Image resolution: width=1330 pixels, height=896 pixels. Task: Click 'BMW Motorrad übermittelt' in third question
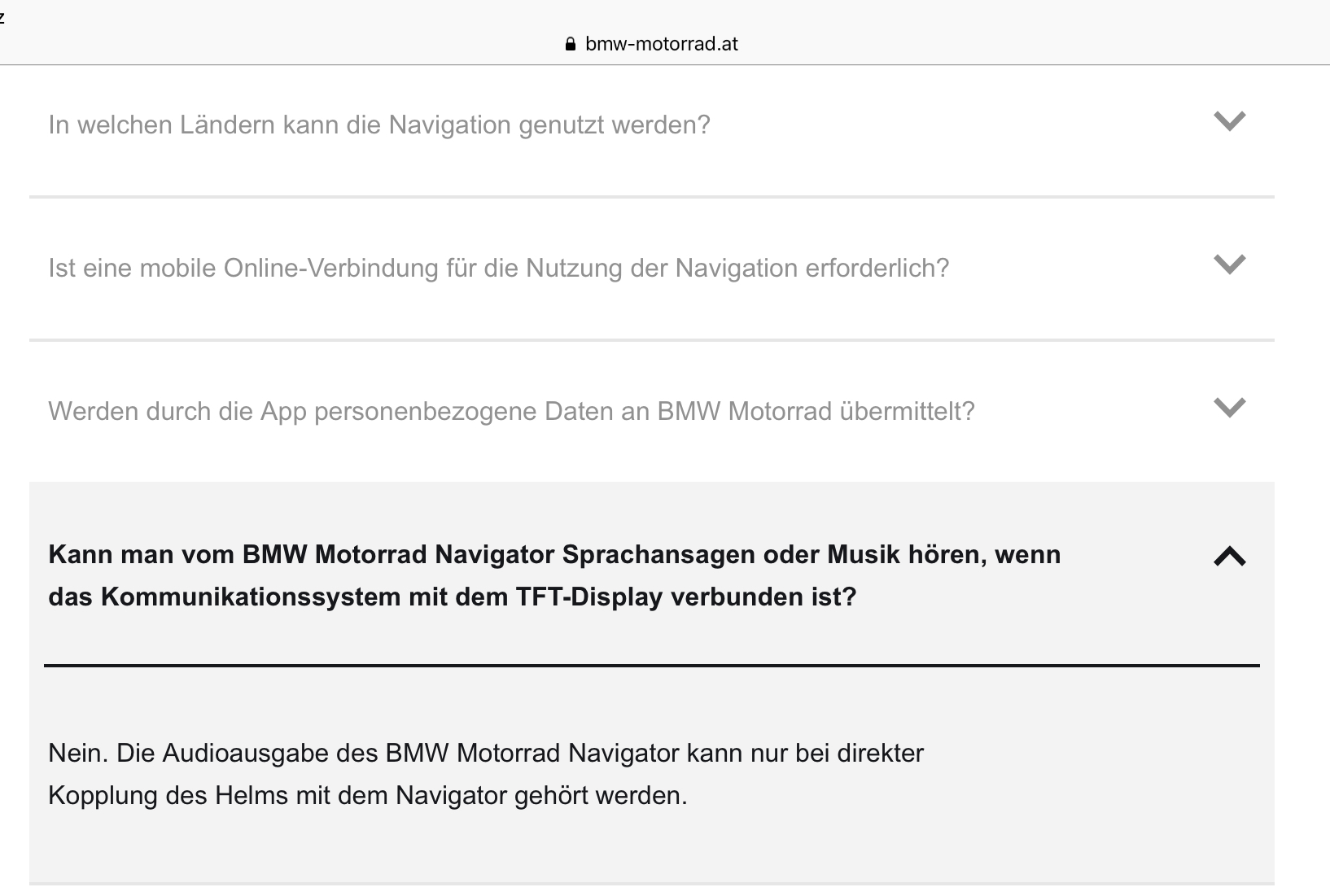pos(816,411)
